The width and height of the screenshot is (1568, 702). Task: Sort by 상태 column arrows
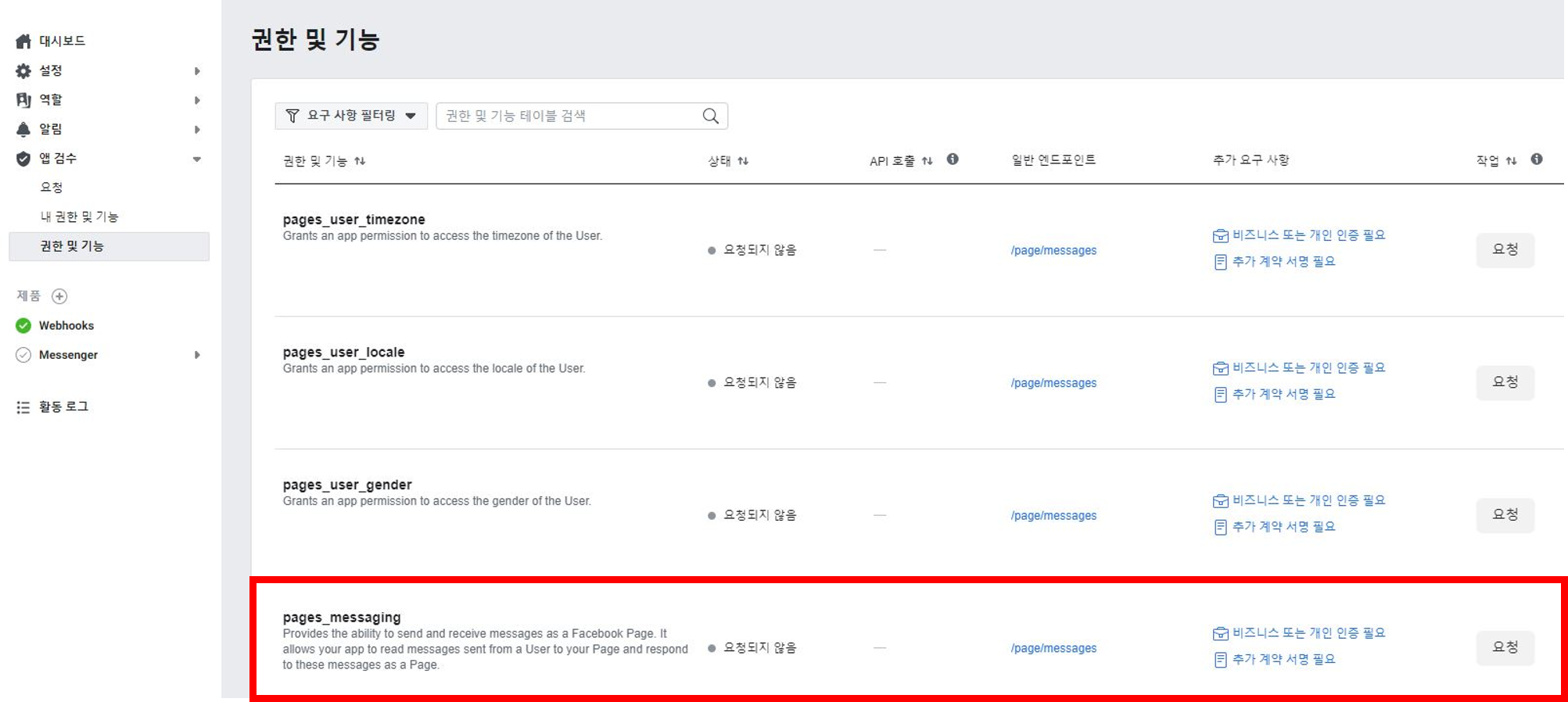tap(743, 161)
